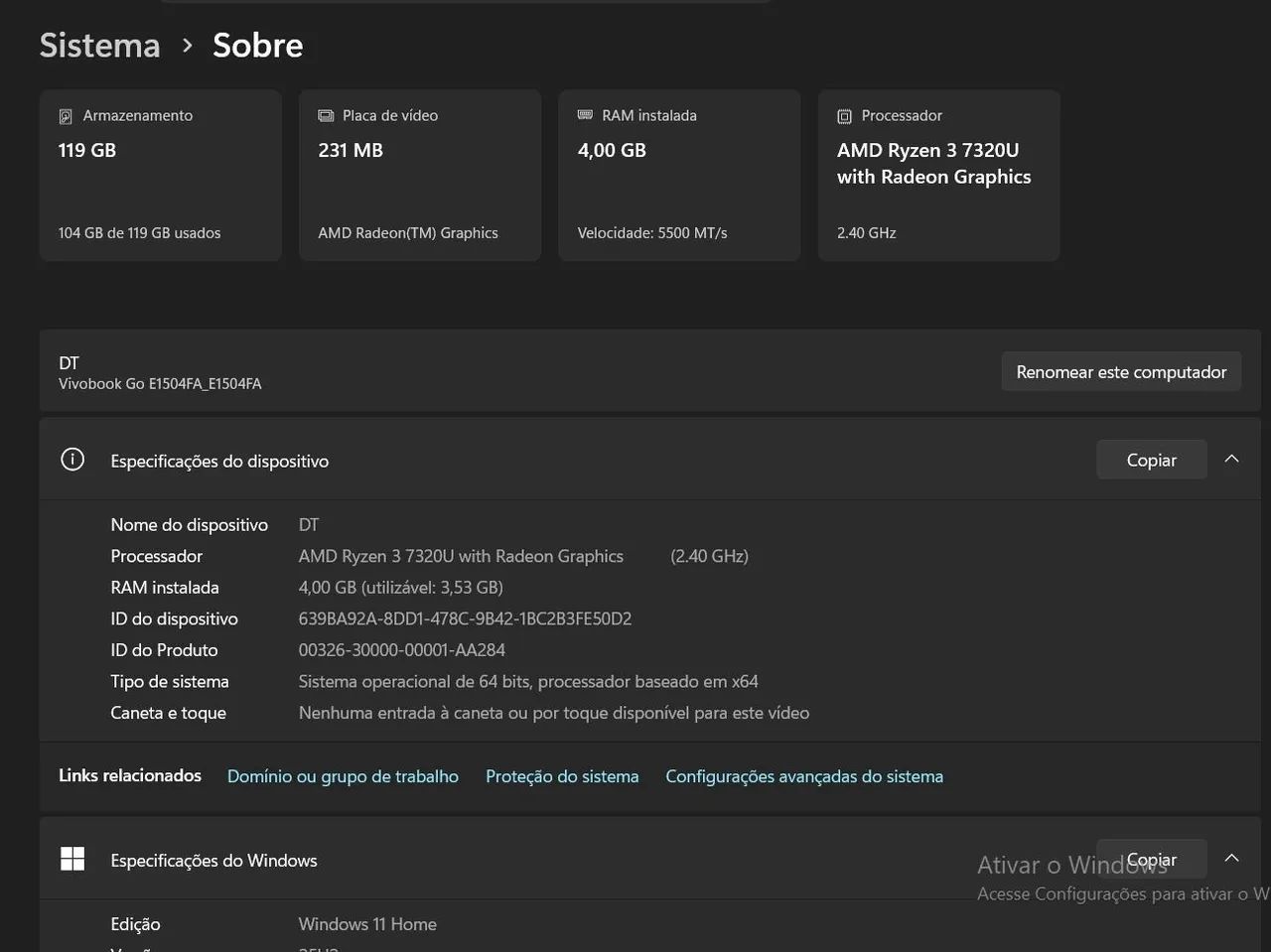Copy the Windows specifications
This screenshot has height=952, width=1271.
click(1152, 859)
